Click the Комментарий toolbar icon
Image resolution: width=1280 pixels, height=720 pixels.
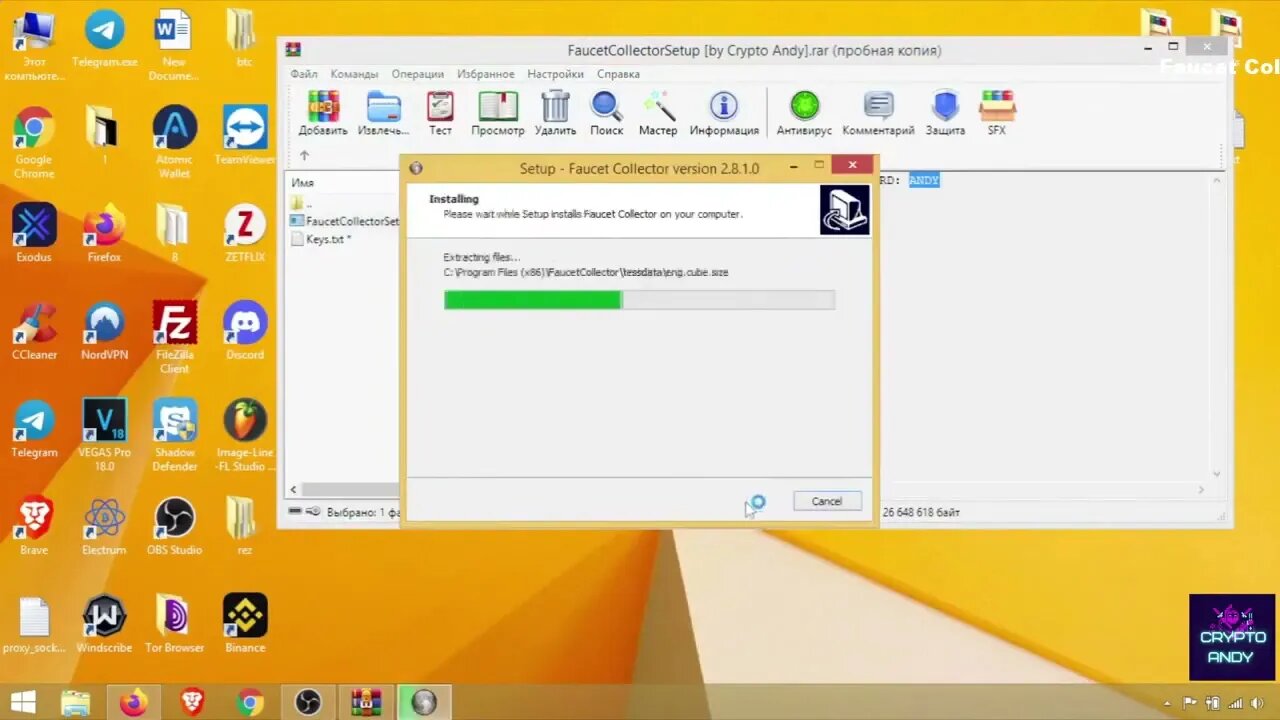pos(878,113)
